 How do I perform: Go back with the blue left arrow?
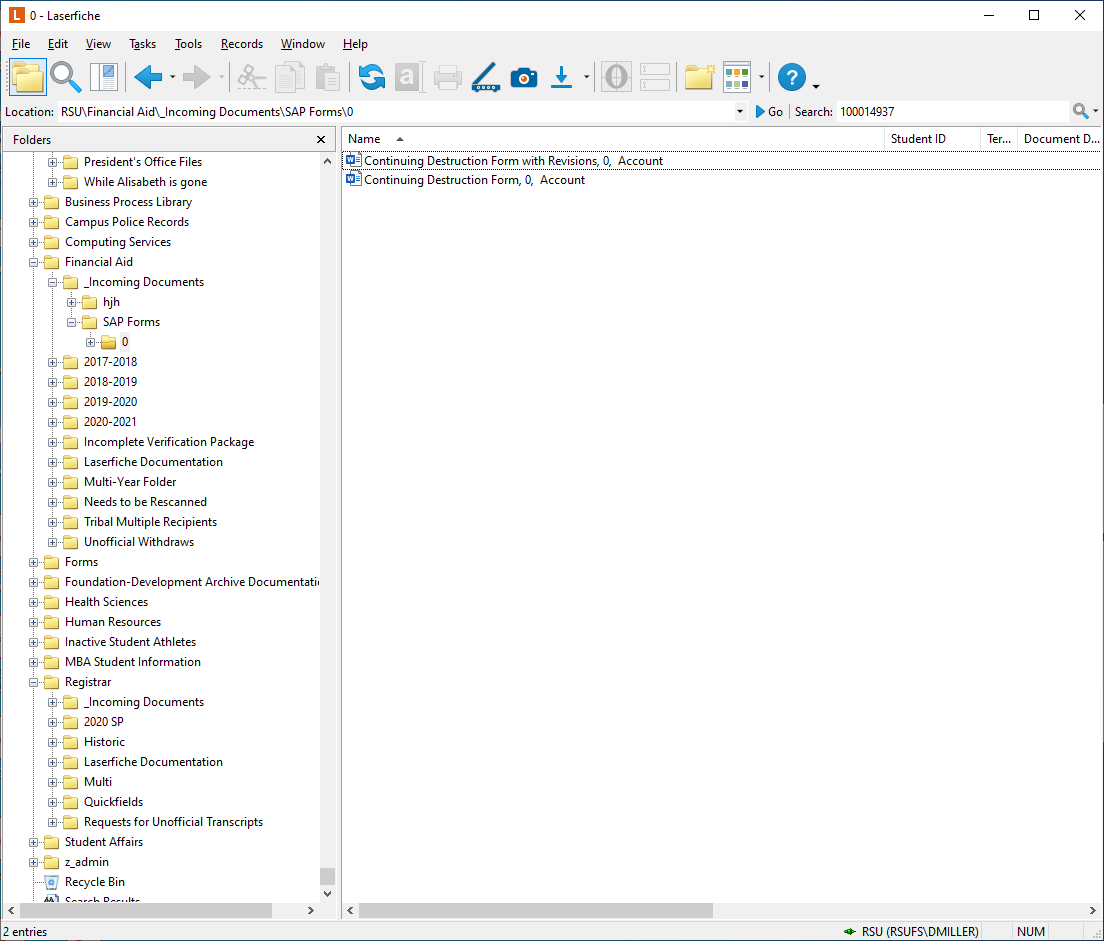coord(149,77)
